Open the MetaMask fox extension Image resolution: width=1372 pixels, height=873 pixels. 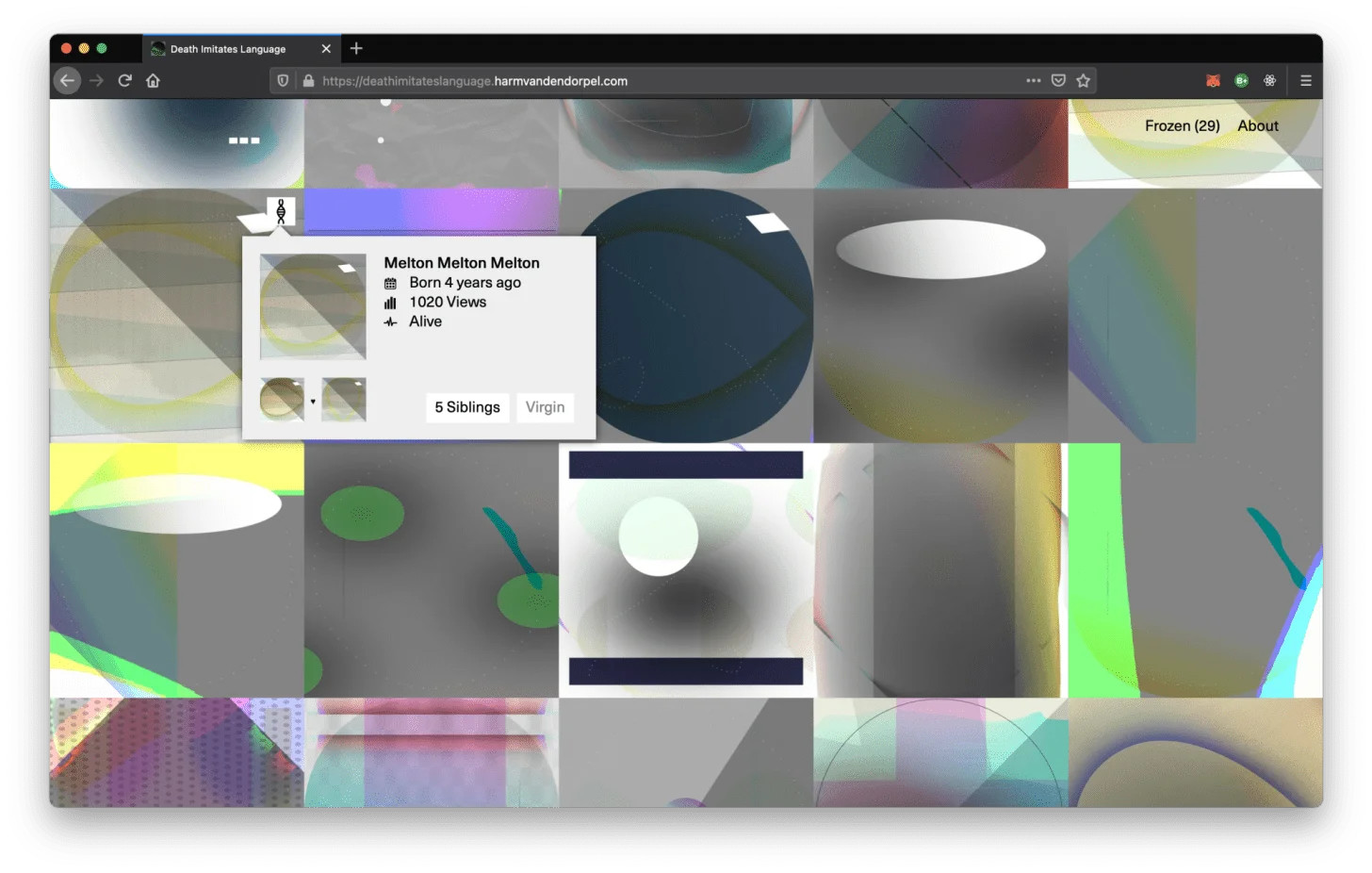coord(1213,81)
